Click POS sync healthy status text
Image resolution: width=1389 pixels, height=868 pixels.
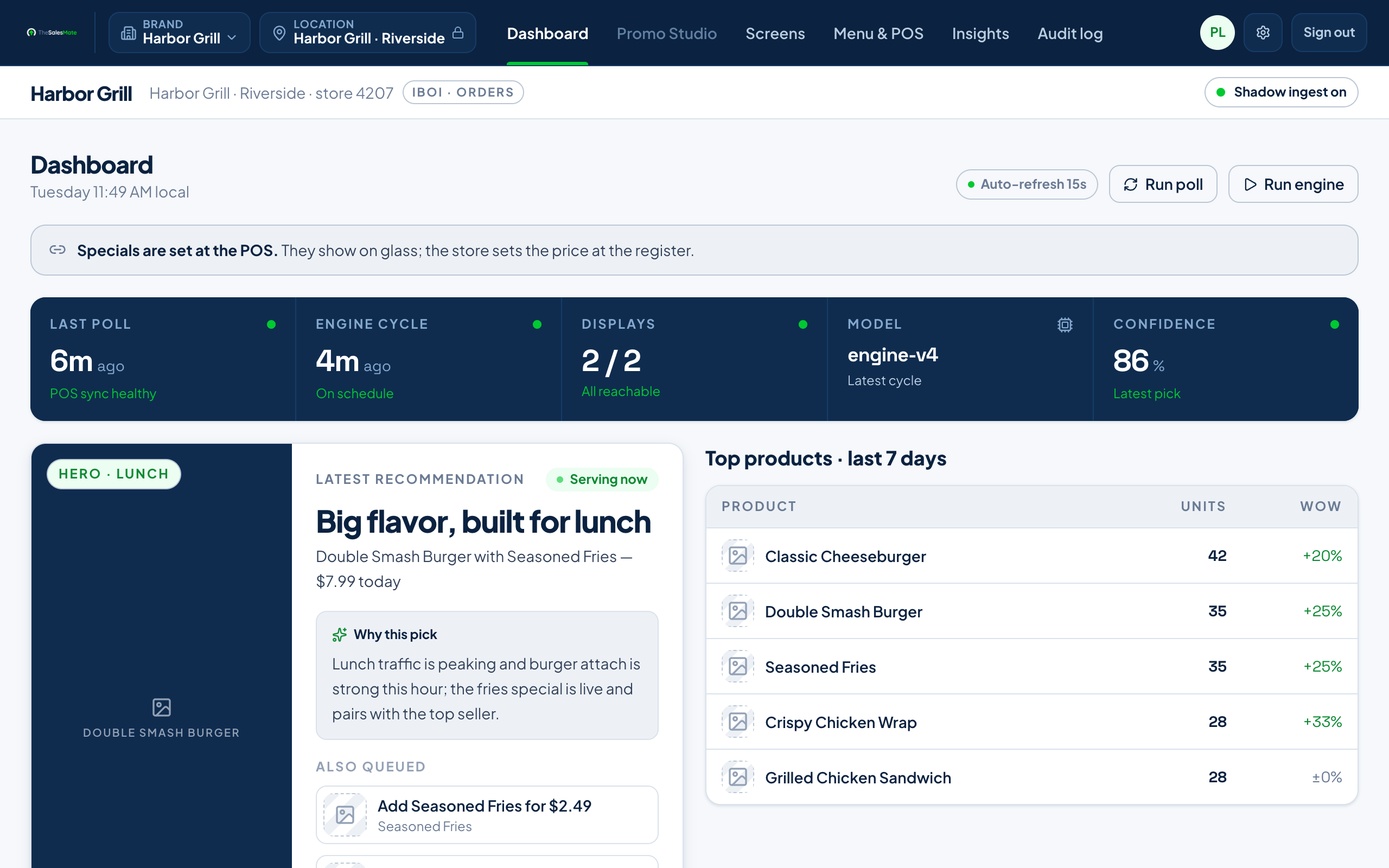click(103, 393)
